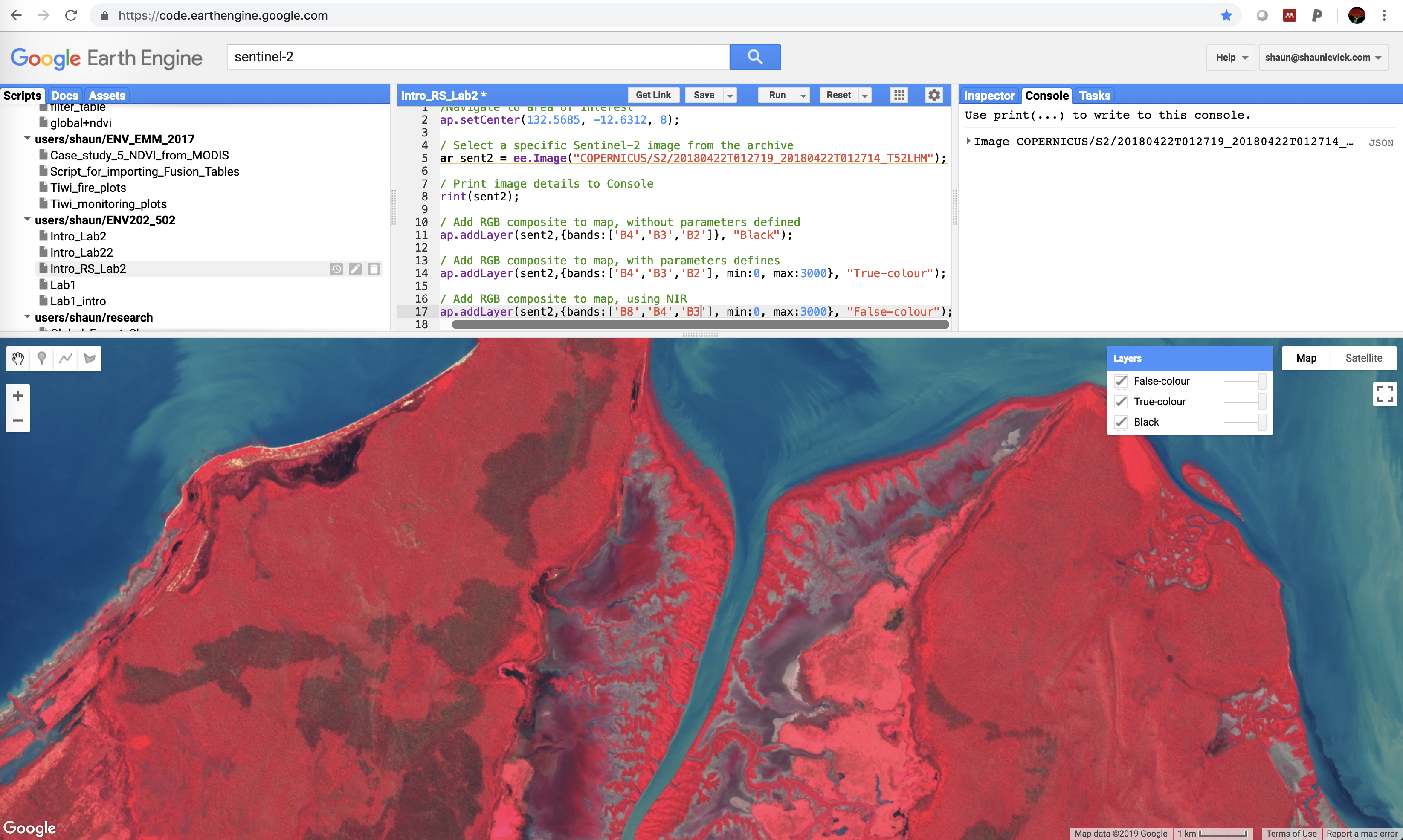Screen dimensions: 1403x840
Task: Click the rename icon for Intro_RS_Lab2
Action: [355, 269]
